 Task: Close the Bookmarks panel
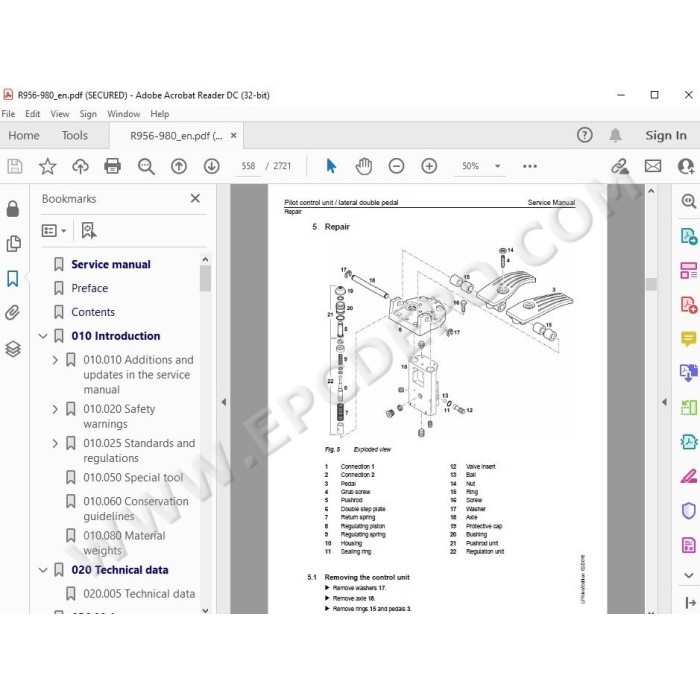(x=195, y=198)
